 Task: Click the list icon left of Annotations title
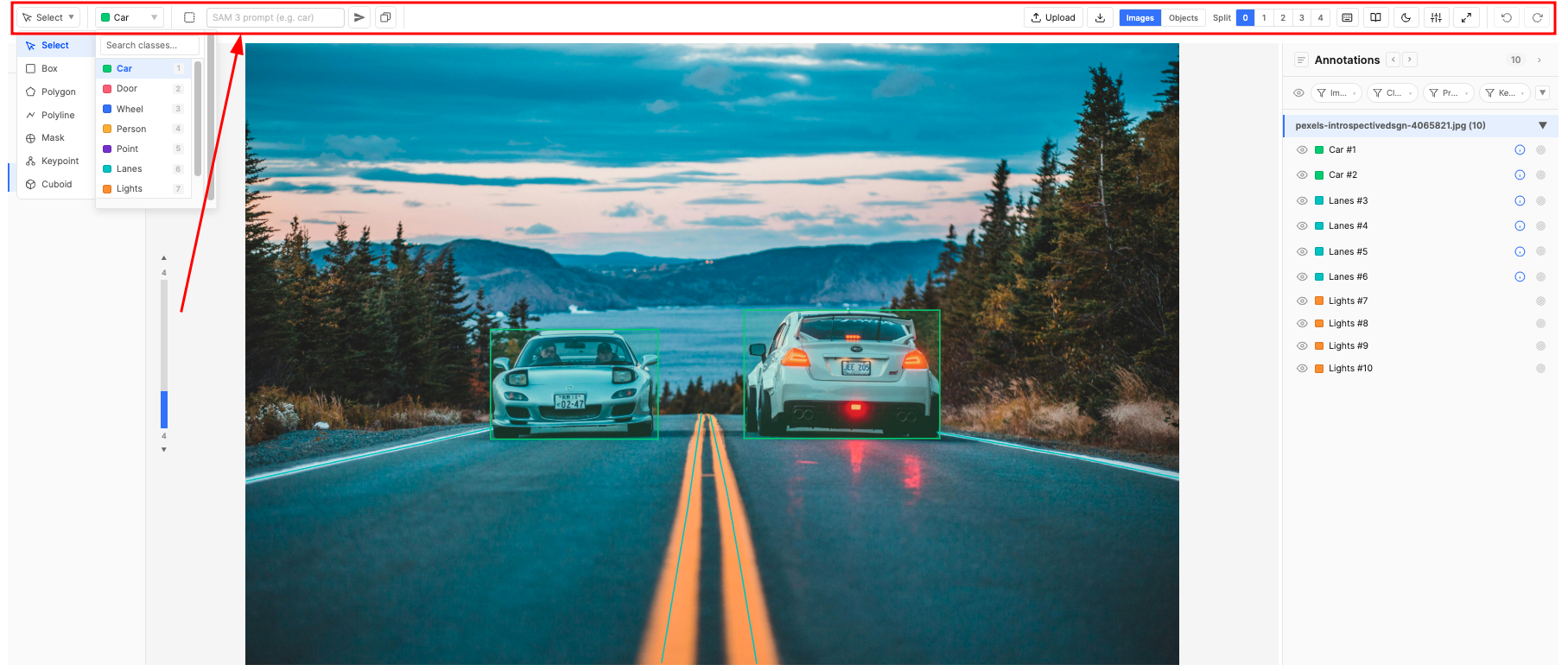1301,60
